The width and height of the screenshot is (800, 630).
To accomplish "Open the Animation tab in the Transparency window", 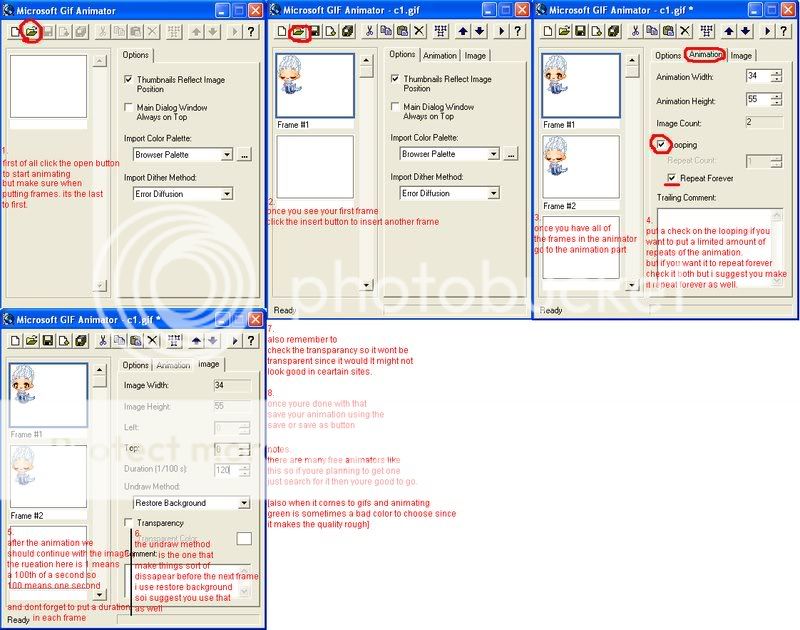I will pyautogui.click(x=173, y=365).
